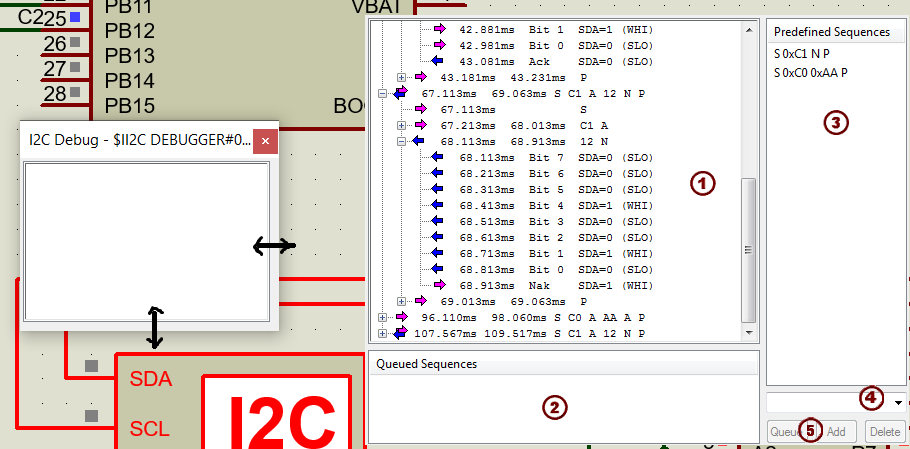Click the blue arrow for 68.113ms 12 N
The width and height of the screenshot is (910, 449).
click(418, 142)
